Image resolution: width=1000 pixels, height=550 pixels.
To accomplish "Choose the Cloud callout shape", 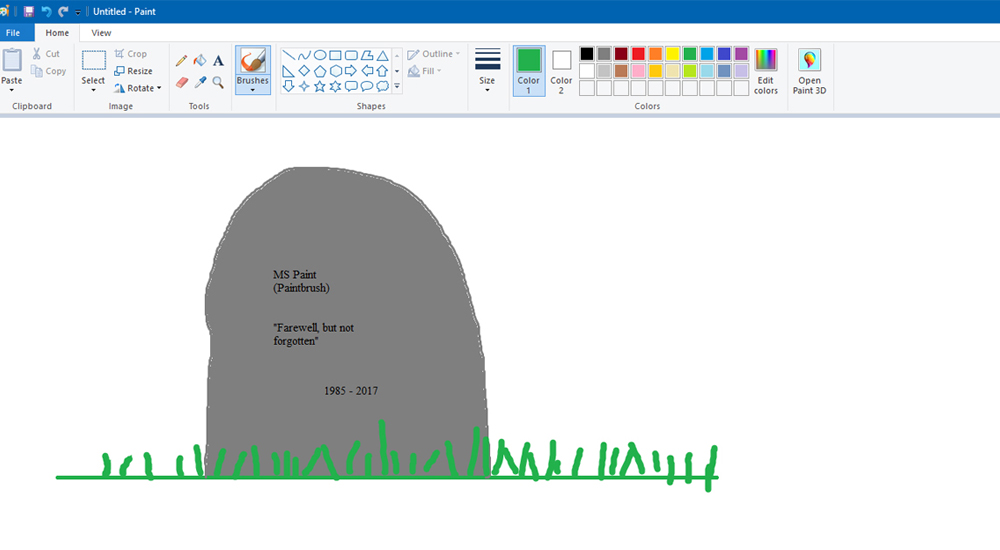I will click(x=382, y=86).
